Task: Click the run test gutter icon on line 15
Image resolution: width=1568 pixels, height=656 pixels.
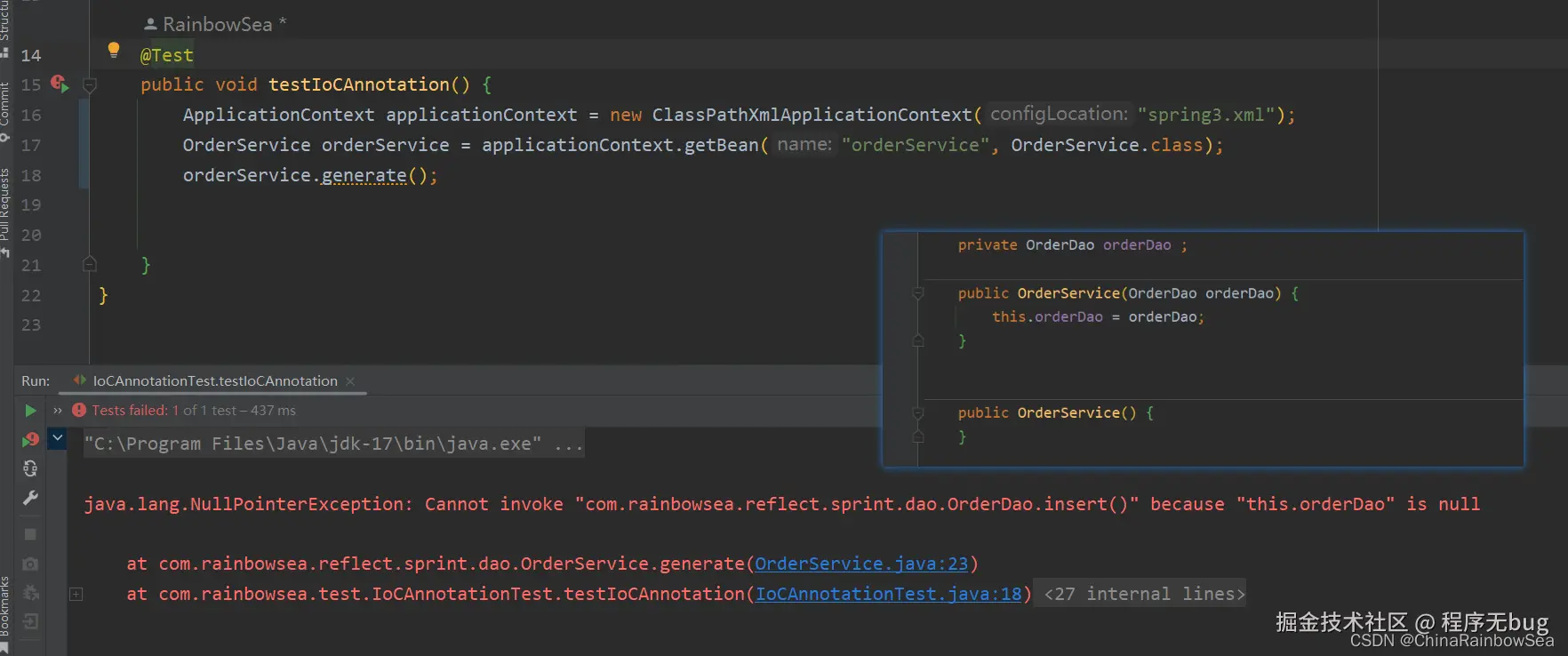Action: click(60, 84)
